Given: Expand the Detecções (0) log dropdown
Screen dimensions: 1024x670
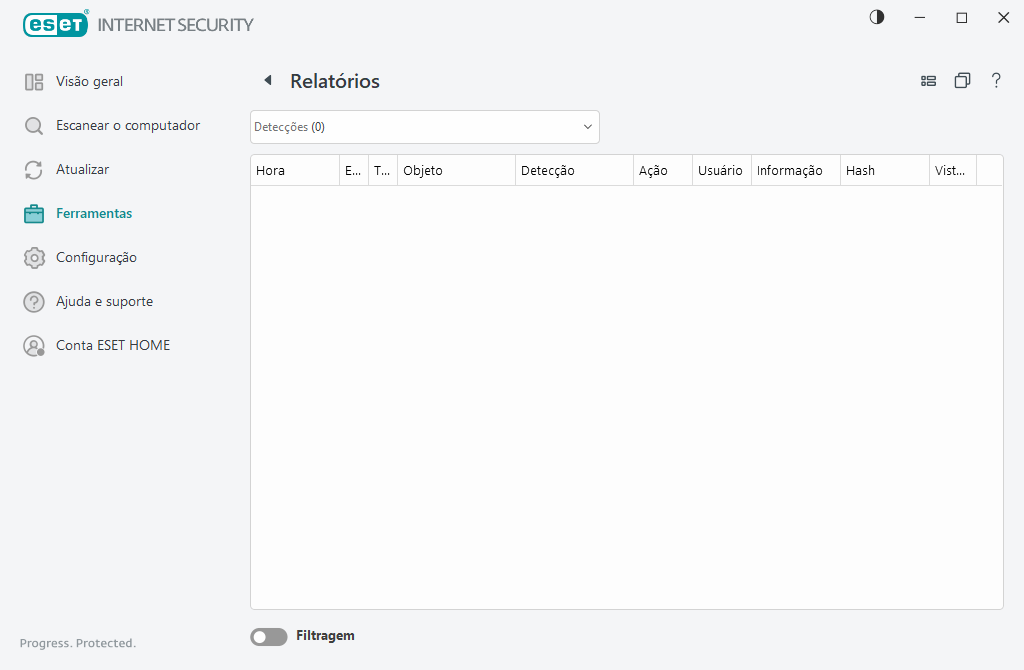Looking at the screenshot, I should pyautogui.click(x=425, y=127).
